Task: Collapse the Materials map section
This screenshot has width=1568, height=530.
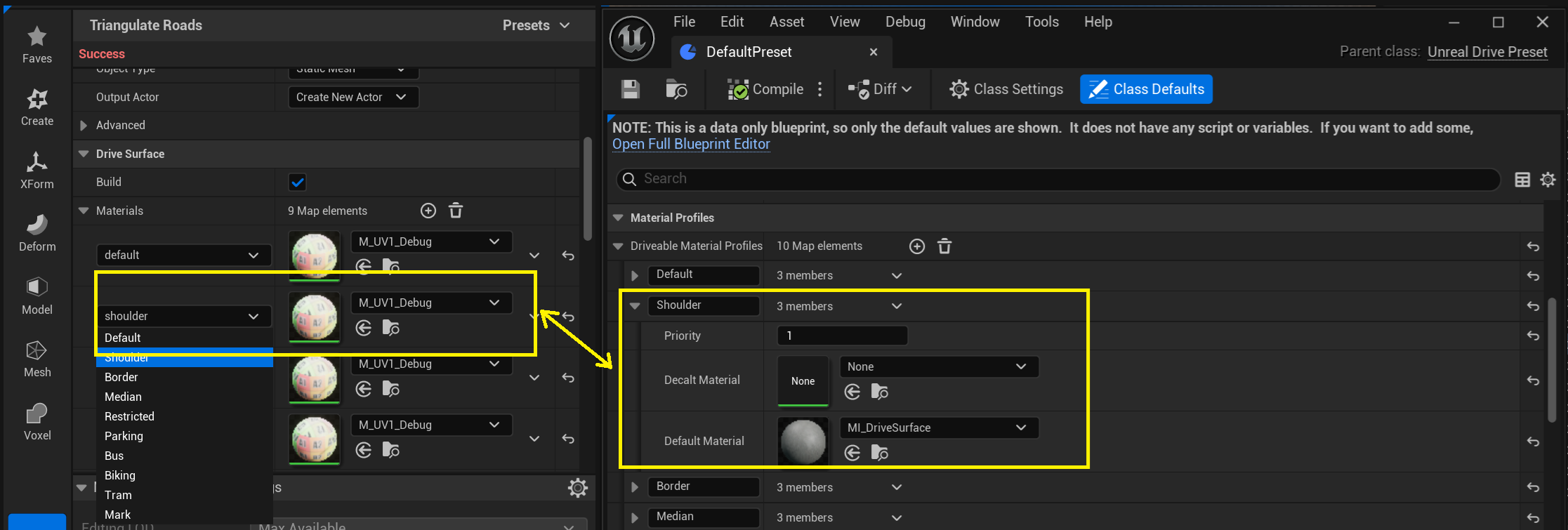Action: 84,211
